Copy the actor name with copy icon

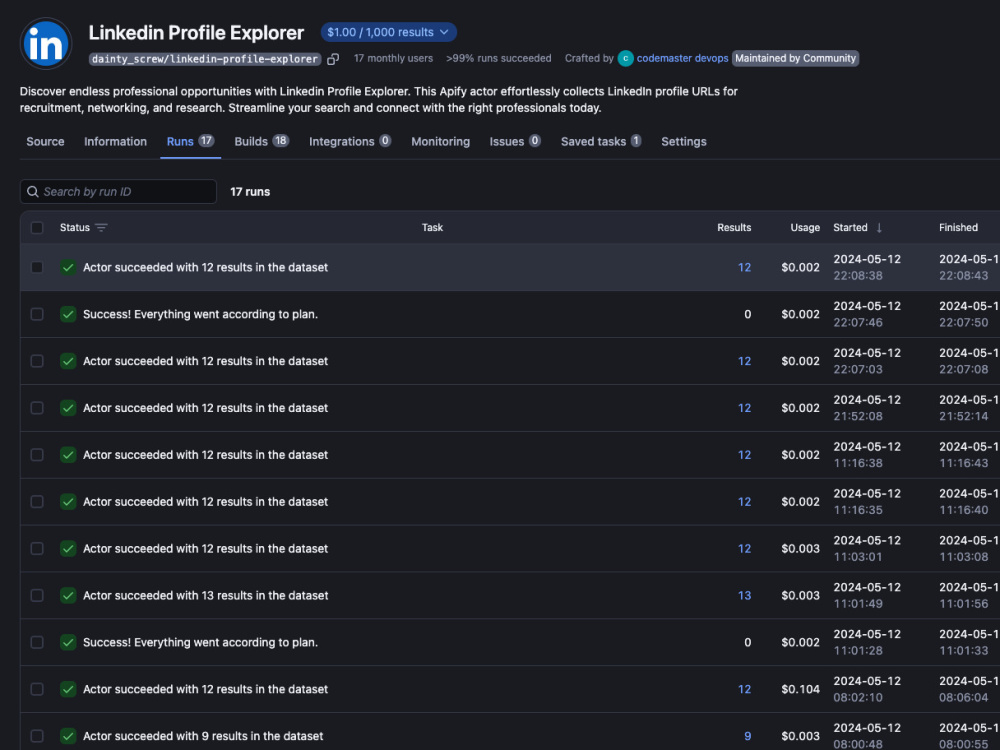333,59
